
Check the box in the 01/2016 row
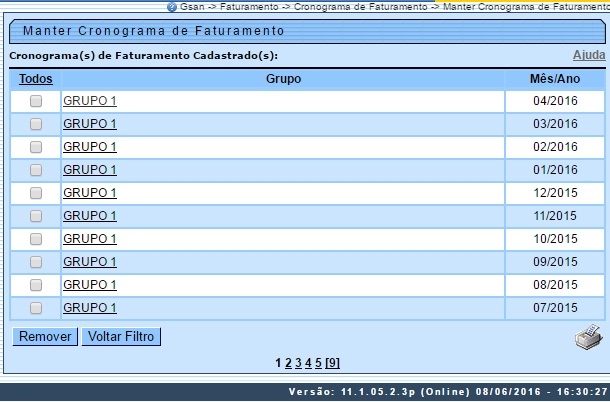click(x=36, y=170)
